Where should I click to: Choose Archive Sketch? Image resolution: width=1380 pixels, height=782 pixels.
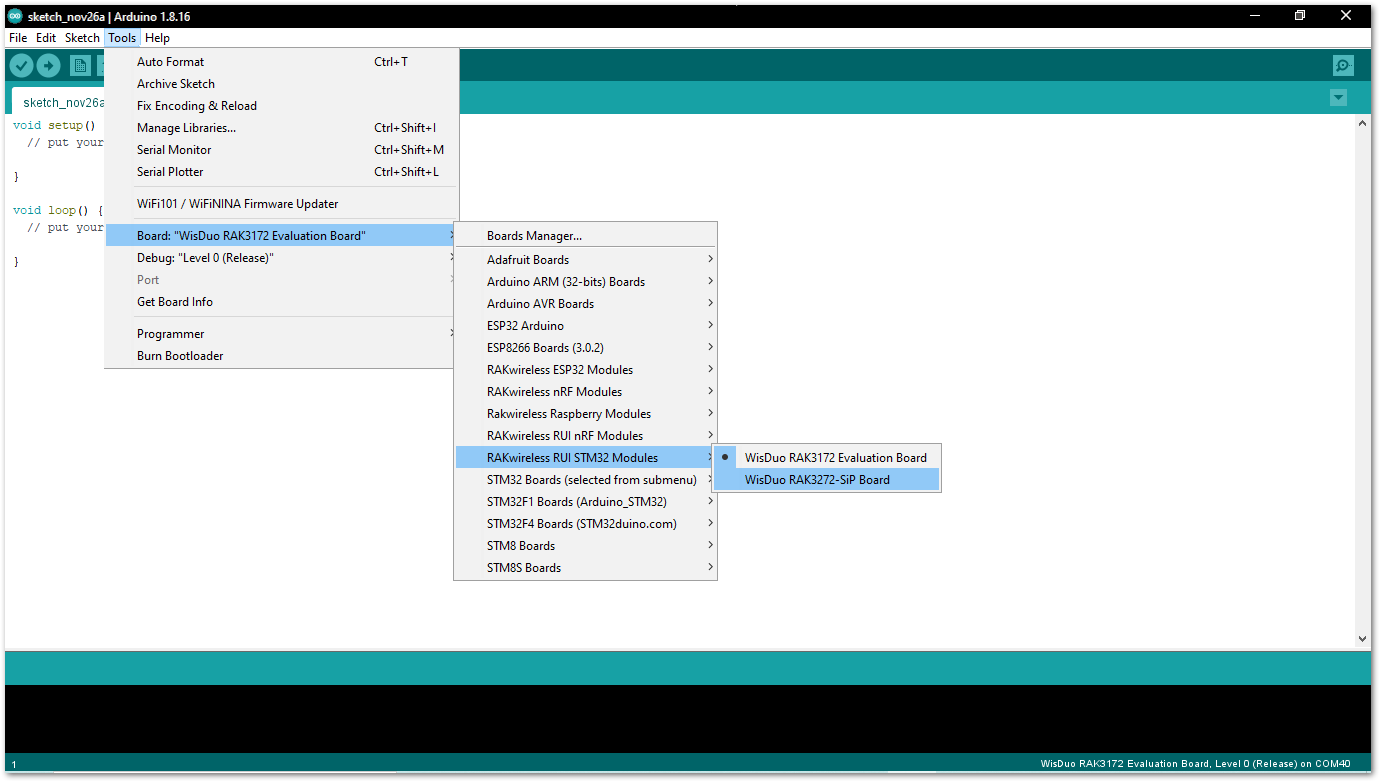[282, 84]
